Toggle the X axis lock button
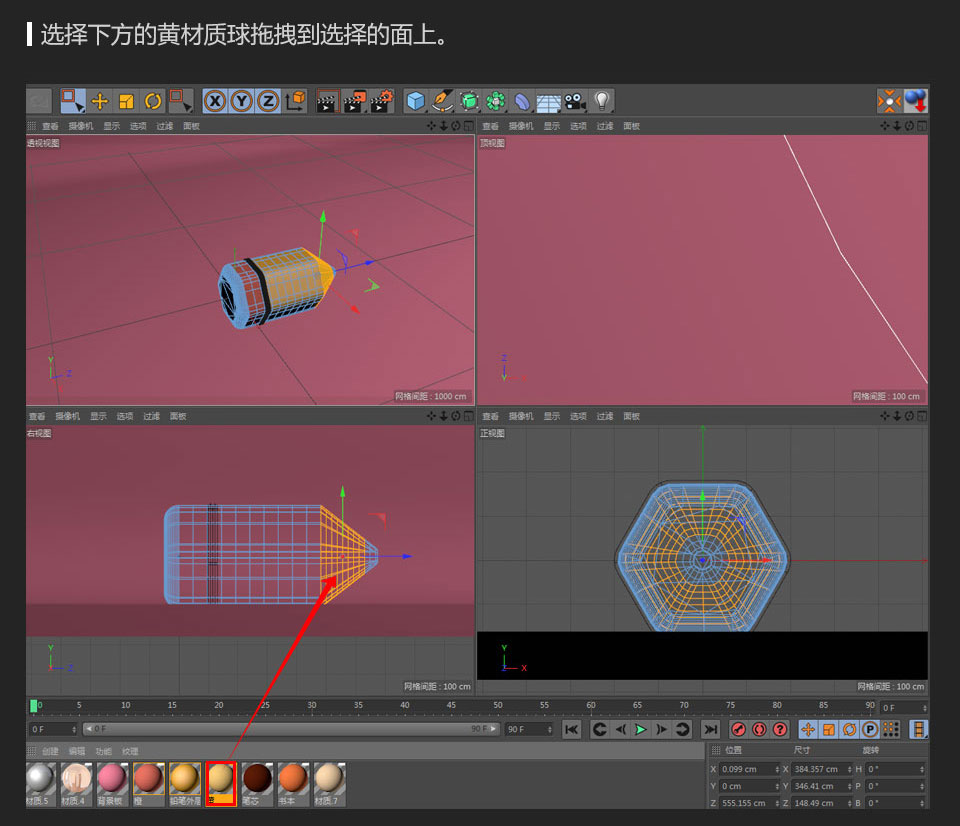960x826 pixels. pyautogui.click(x=217, y=100)
